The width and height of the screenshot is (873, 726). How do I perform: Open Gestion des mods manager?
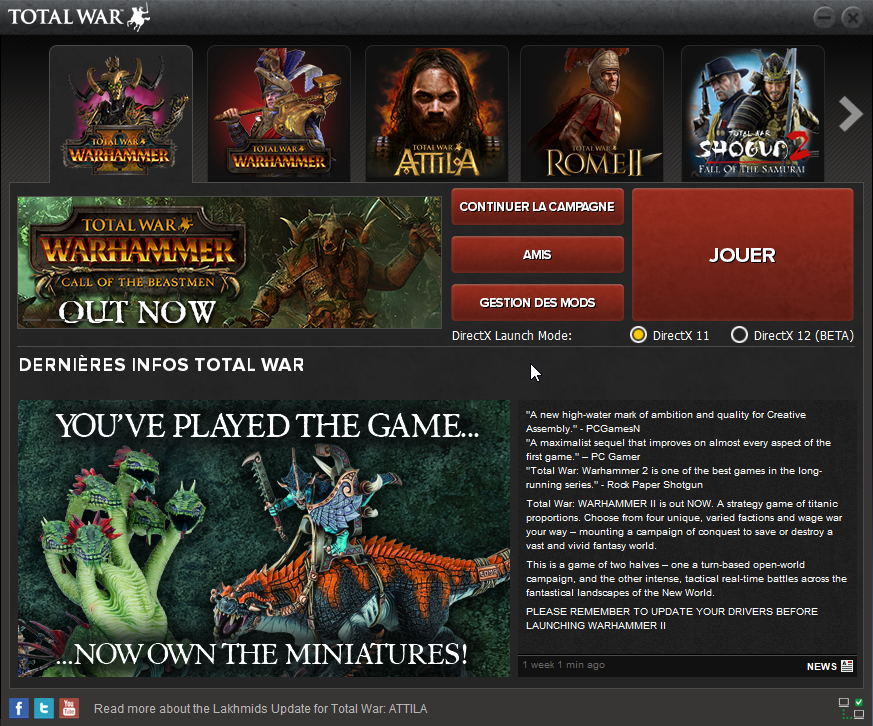pyautogui.click(x=537, y=302)
